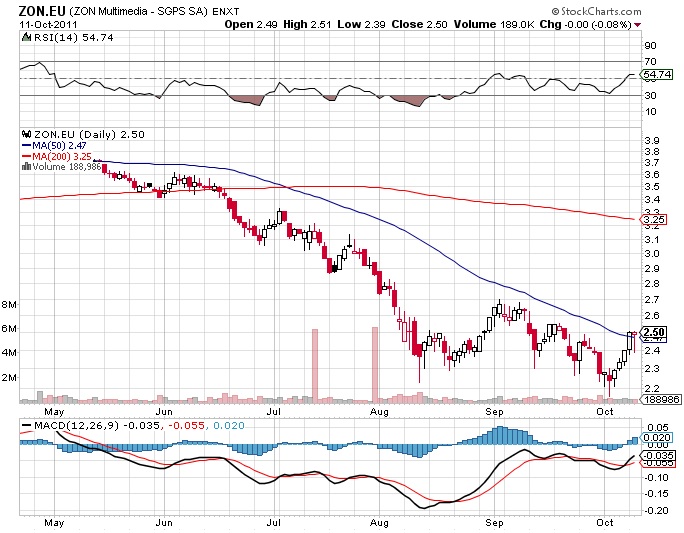This screenshot has height=533, width=684.
Task: Click the -0.20 MACD scale label
Action: (x=657, y=510)
